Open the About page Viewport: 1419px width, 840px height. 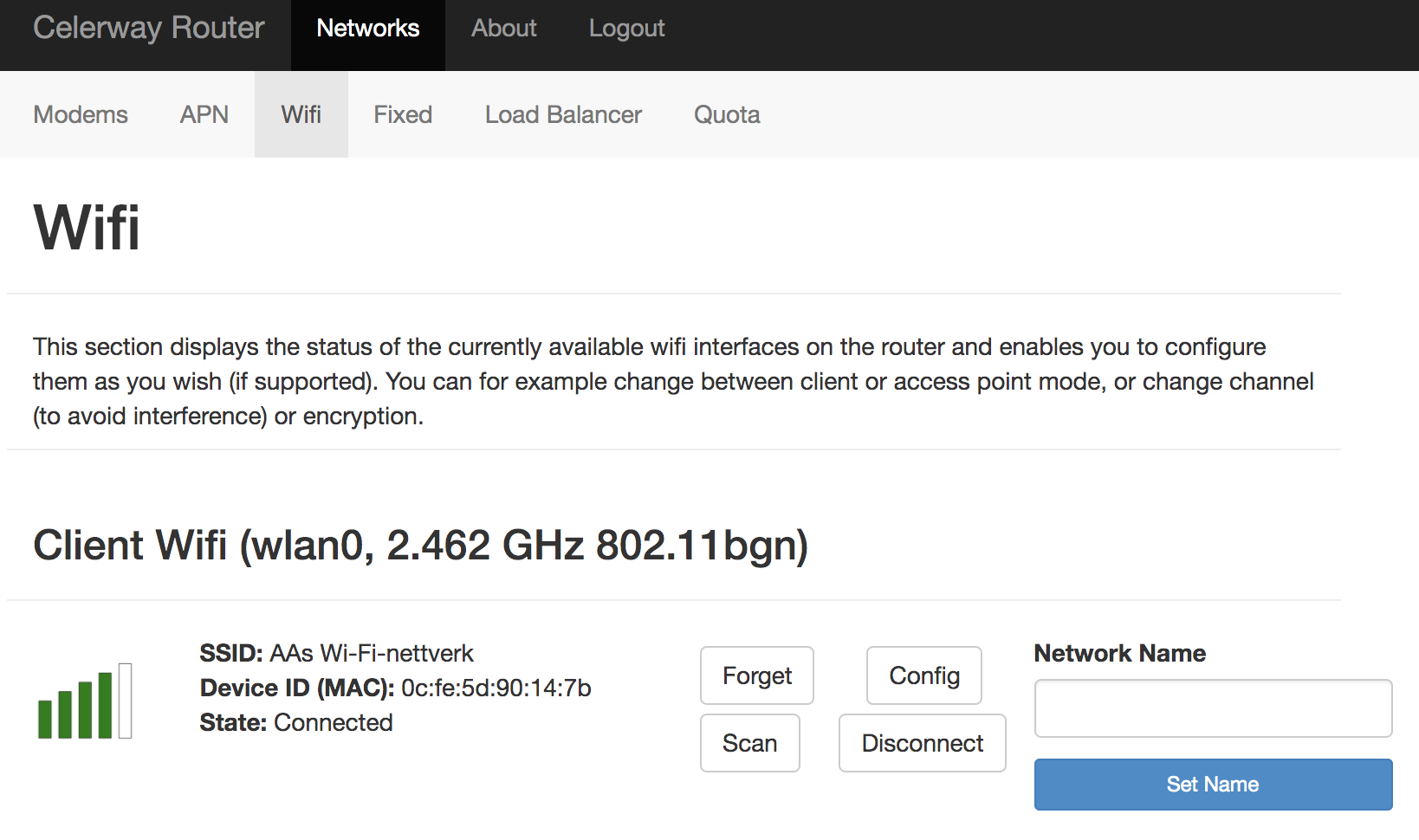[503, 28]
